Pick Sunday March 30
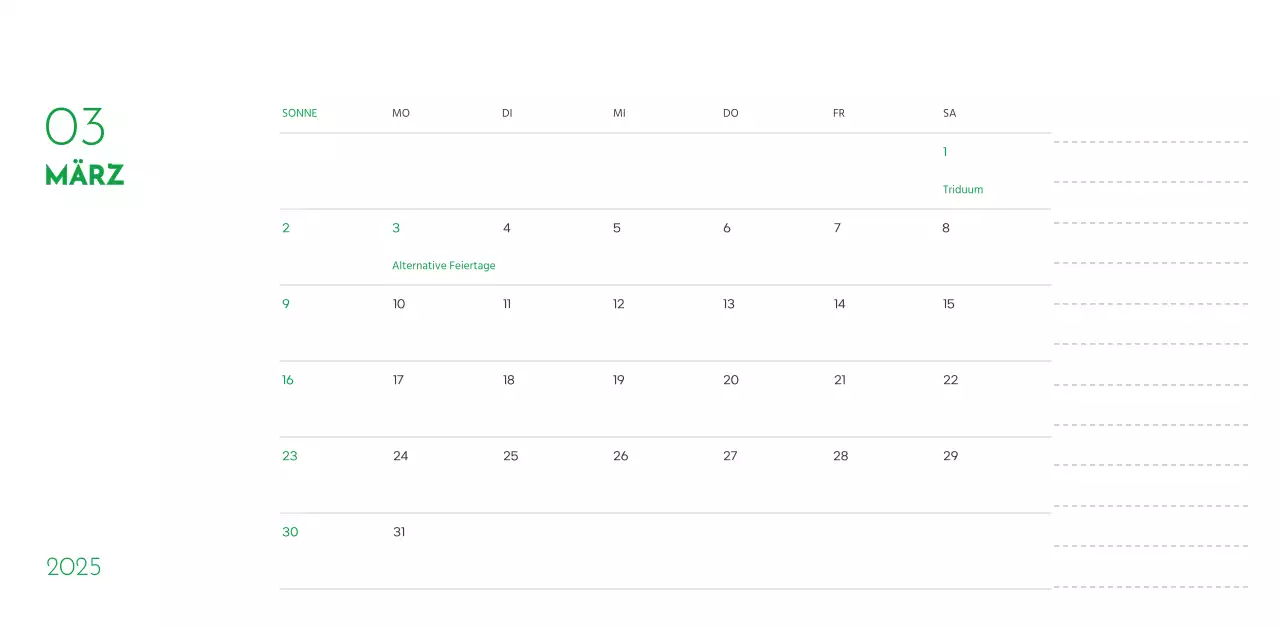This screenshot has height=627, width=1280. click(290, 532)
